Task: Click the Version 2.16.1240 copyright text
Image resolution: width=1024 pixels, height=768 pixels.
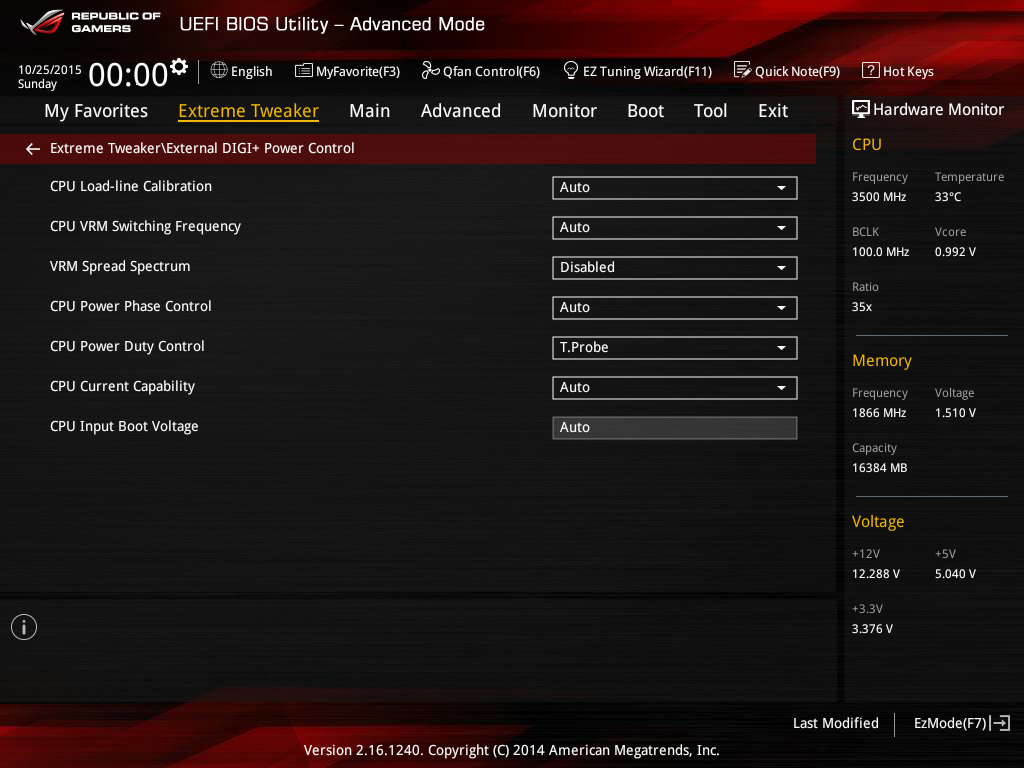Action: (511, 750)
